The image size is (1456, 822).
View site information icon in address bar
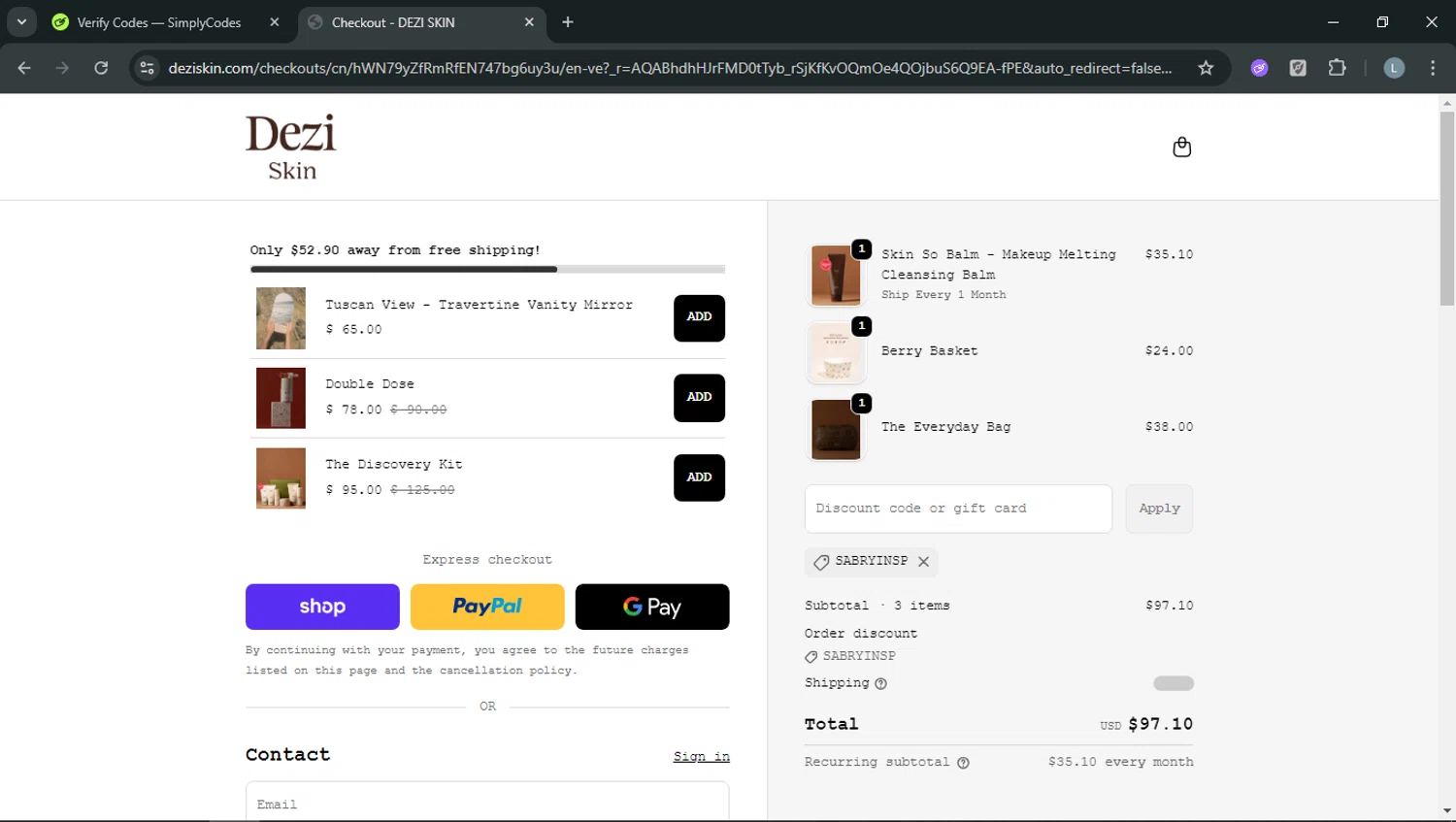(x=147, y=68)
